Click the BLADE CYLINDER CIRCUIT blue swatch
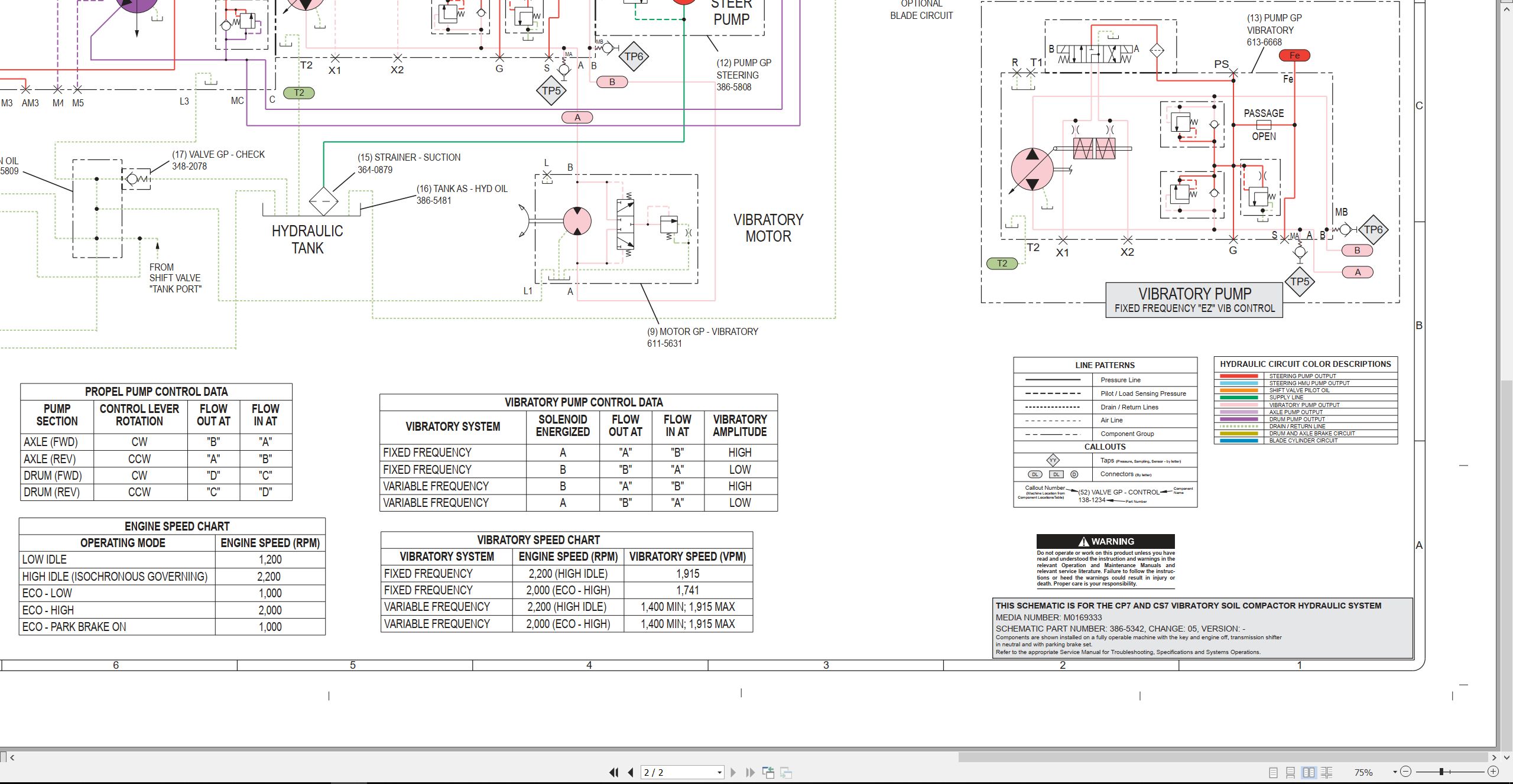Screen dimensions: 1513x784 (x=1239, y=441)
